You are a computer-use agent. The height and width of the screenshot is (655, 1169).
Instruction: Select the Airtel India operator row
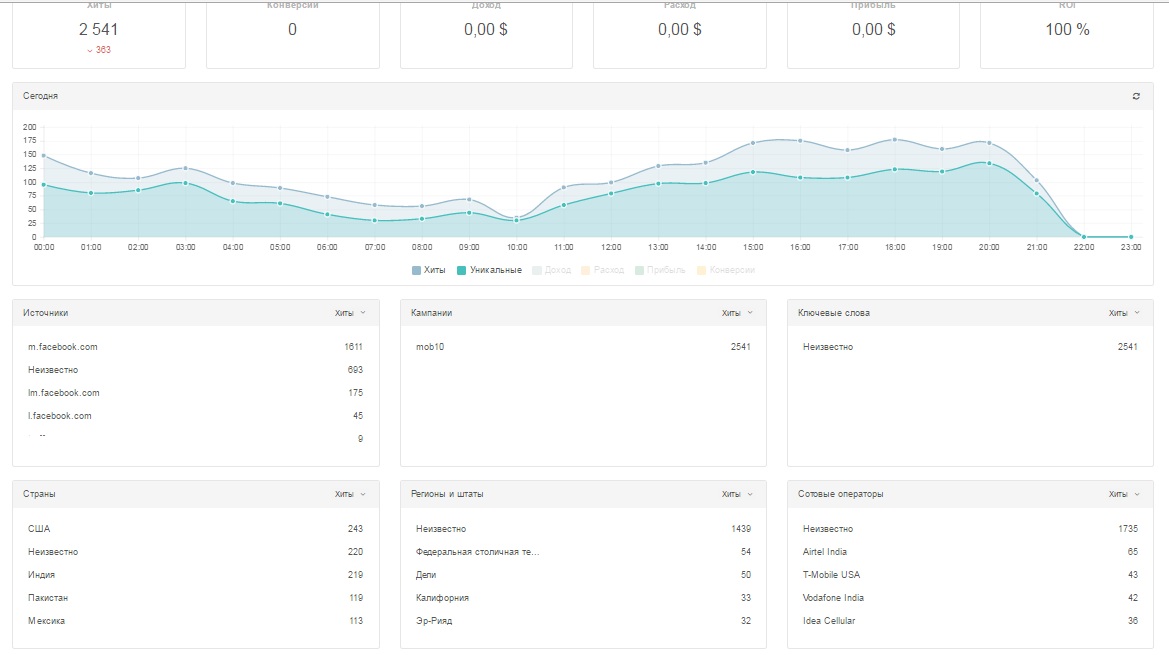click(x=824, y=552)
